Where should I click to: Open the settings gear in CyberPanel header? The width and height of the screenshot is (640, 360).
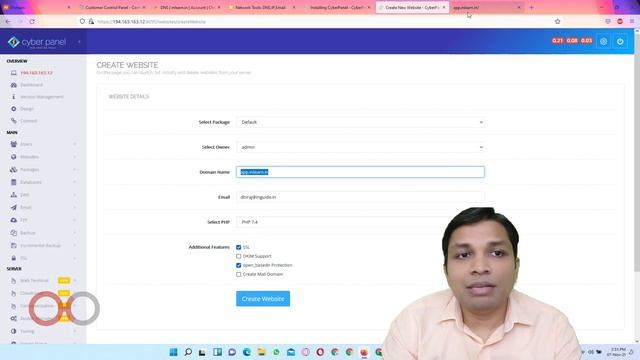point(603,41)
